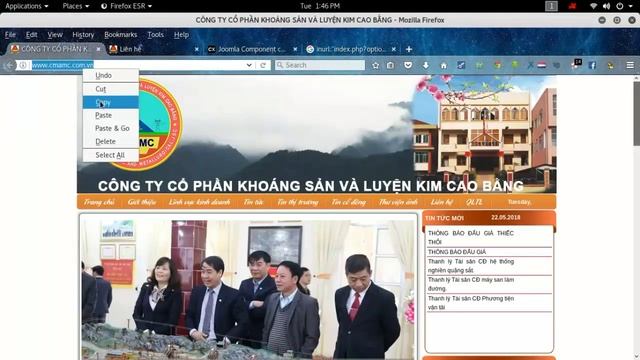
Task: Click the Search input field
Action: [x=320, y=65]
